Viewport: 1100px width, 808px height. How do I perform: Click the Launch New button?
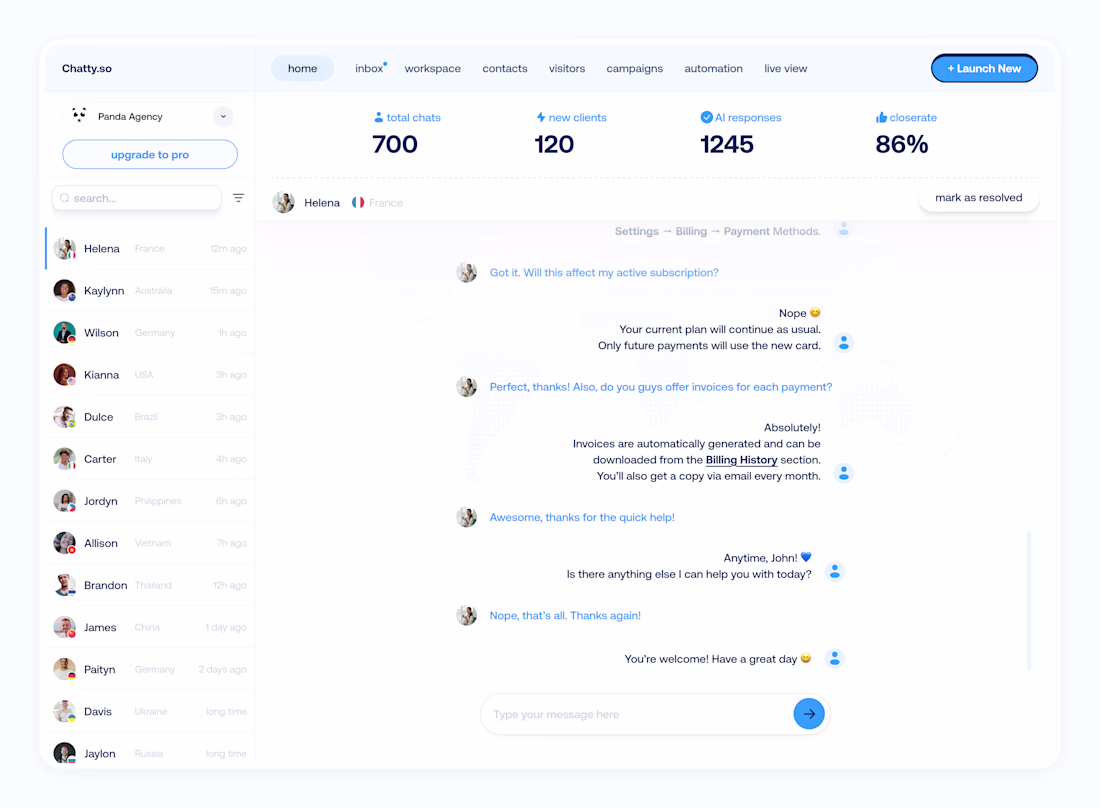[984, 68]
